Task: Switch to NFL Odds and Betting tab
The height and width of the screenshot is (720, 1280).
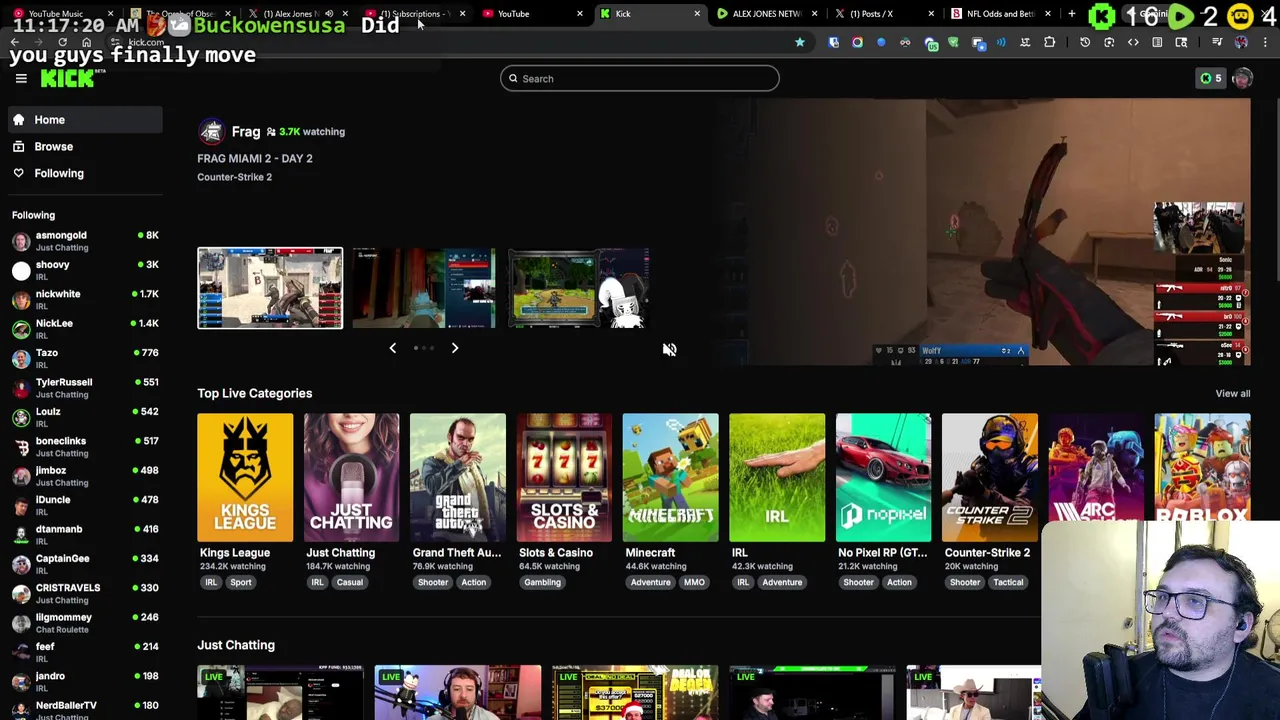Action: 1000,14
